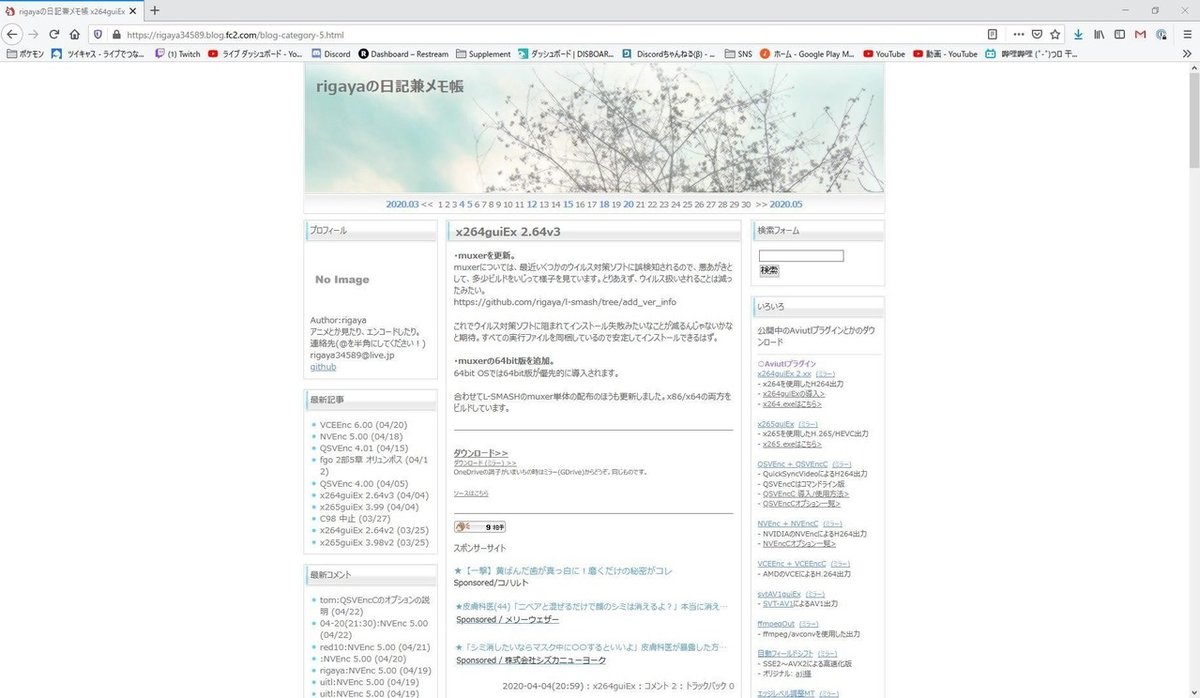Open sidebar link NVEnc + NVEncC

[x=787, y=523]
